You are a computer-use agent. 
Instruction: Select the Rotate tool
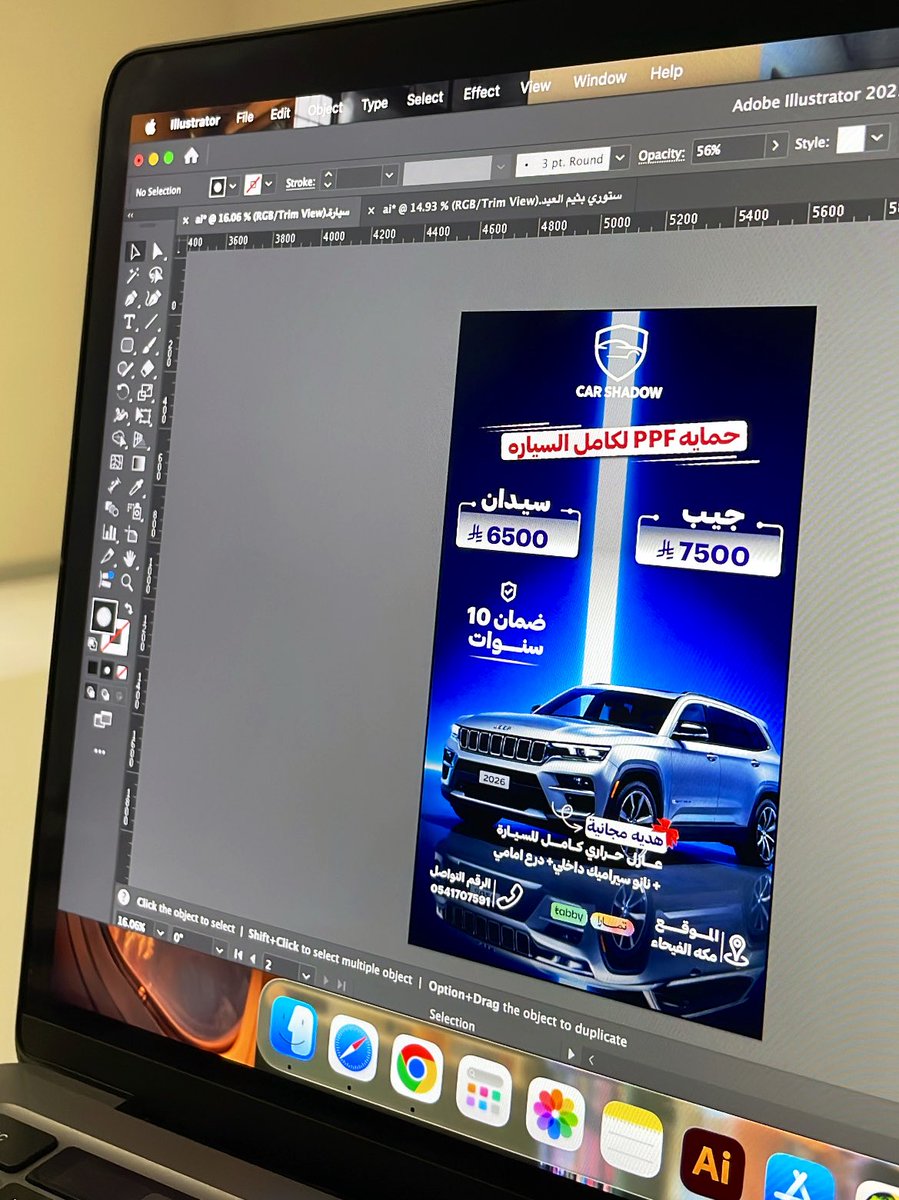coord(123,392)
